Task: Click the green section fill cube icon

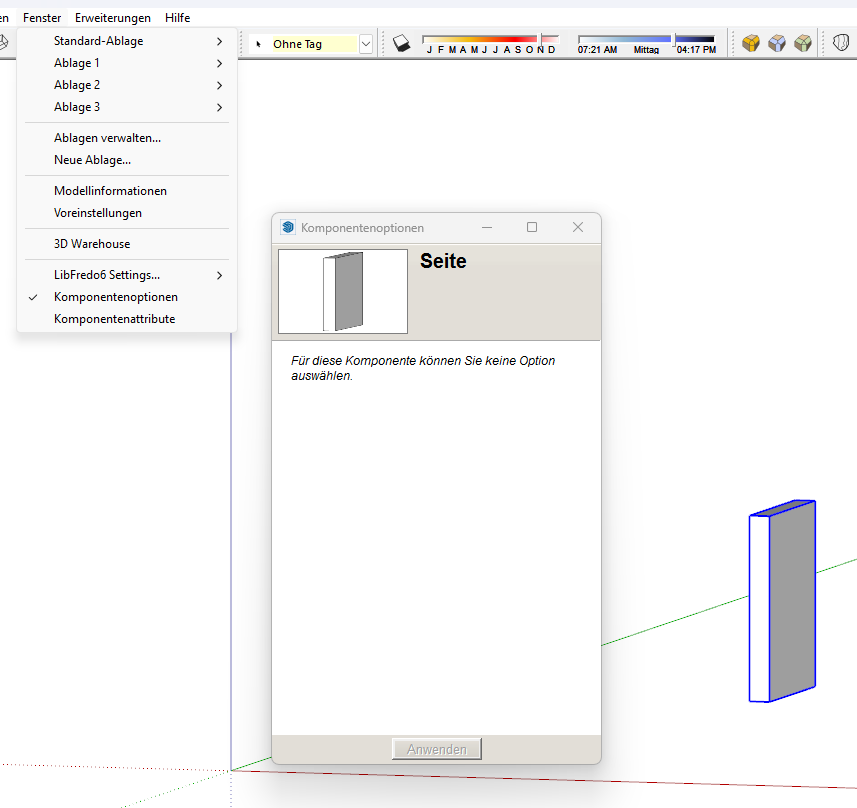Action: [x=803, y=43]
